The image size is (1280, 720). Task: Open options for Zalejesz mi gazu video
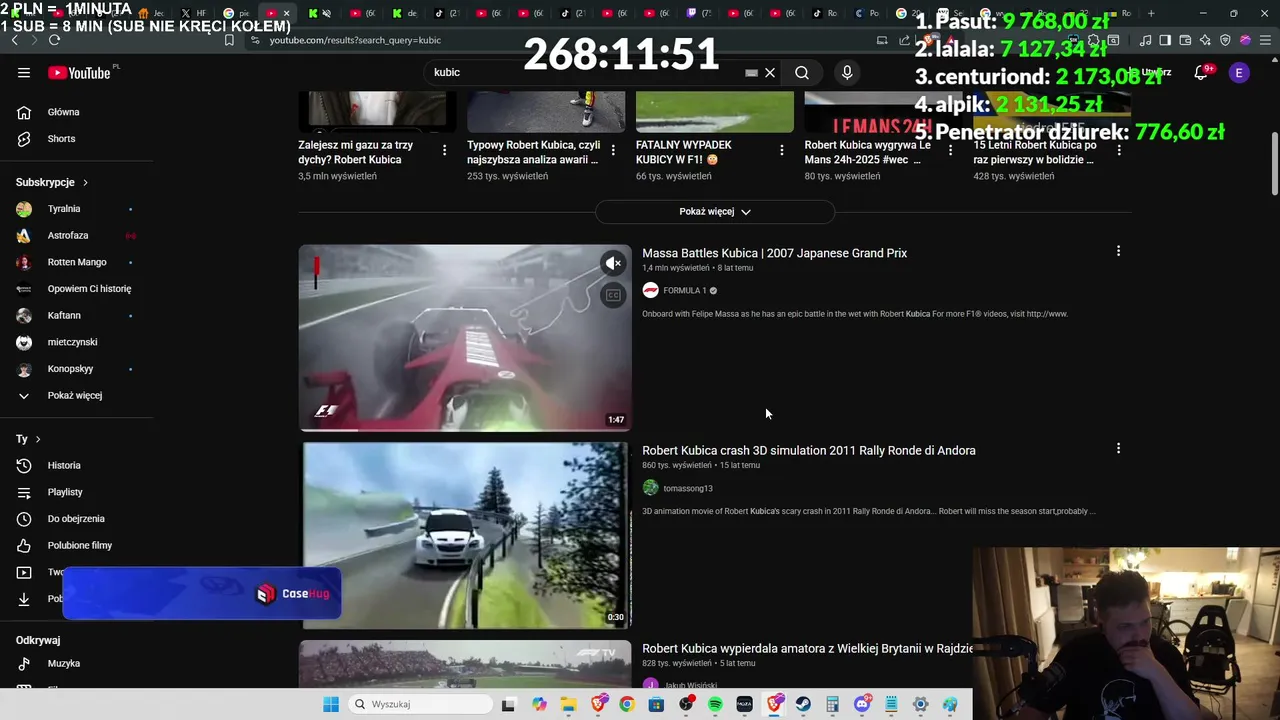444,150
